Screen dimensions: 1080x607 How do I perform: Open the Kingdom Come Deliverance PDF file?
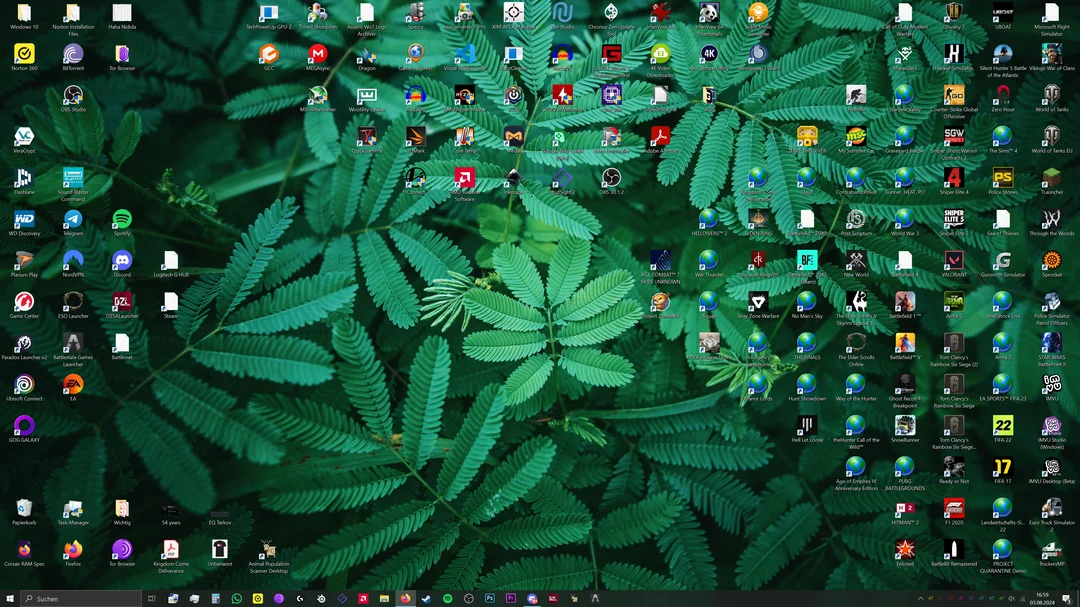[x=171, y=550]
